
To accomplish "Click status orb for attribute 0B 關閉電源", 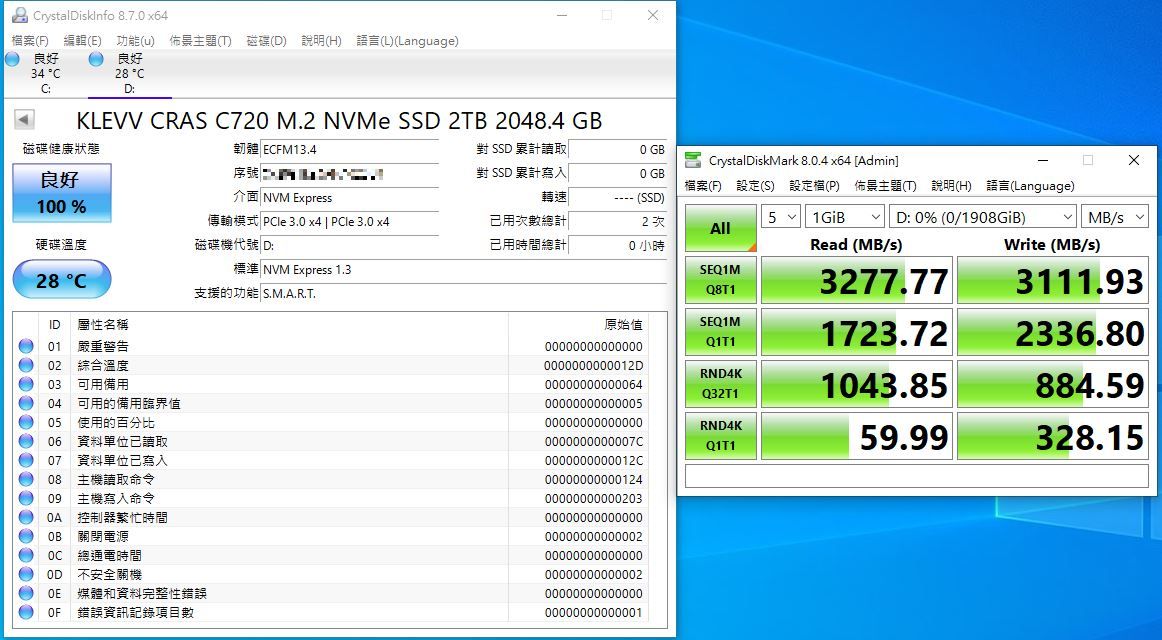I will click(26, 536).
